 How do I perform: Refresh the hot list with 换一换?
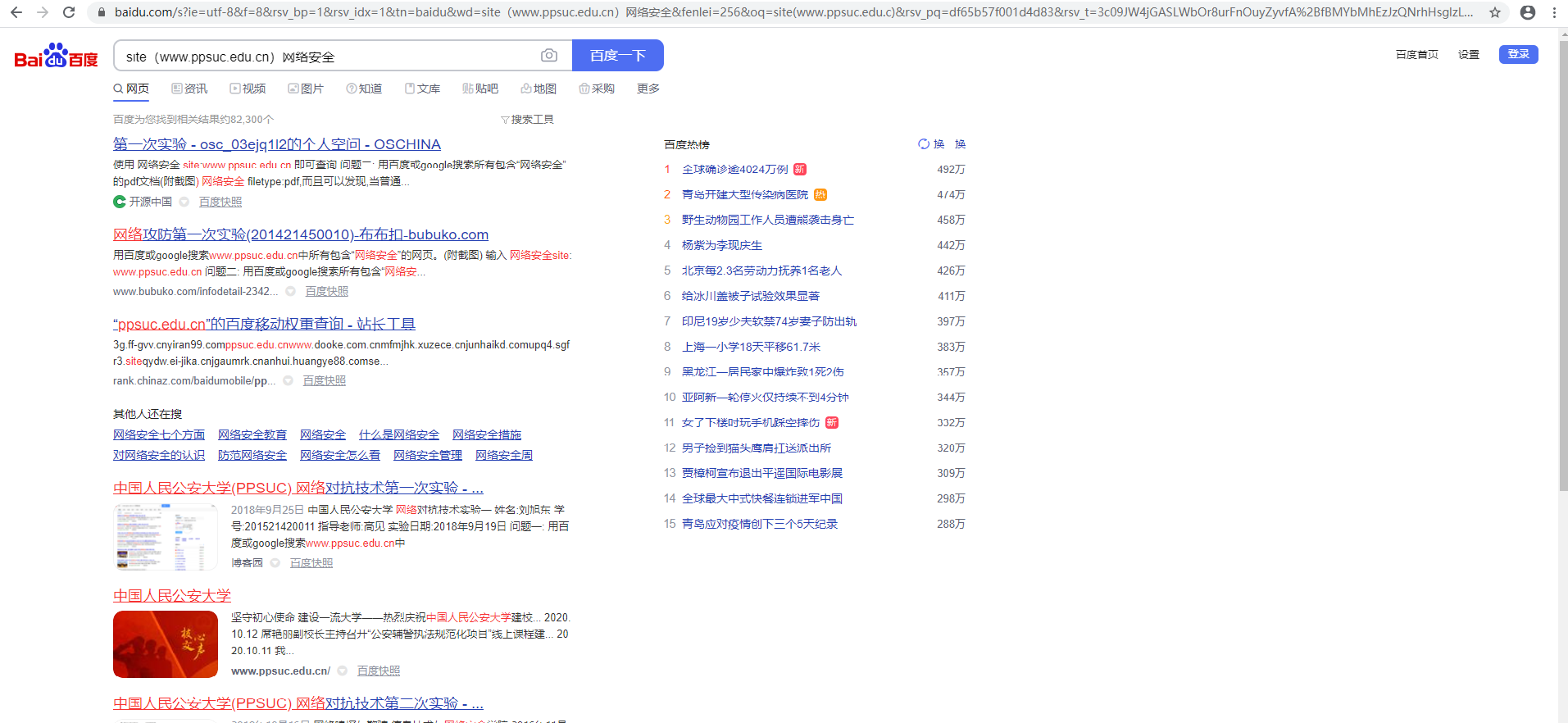pyautogui.click(x=942, y=144)
